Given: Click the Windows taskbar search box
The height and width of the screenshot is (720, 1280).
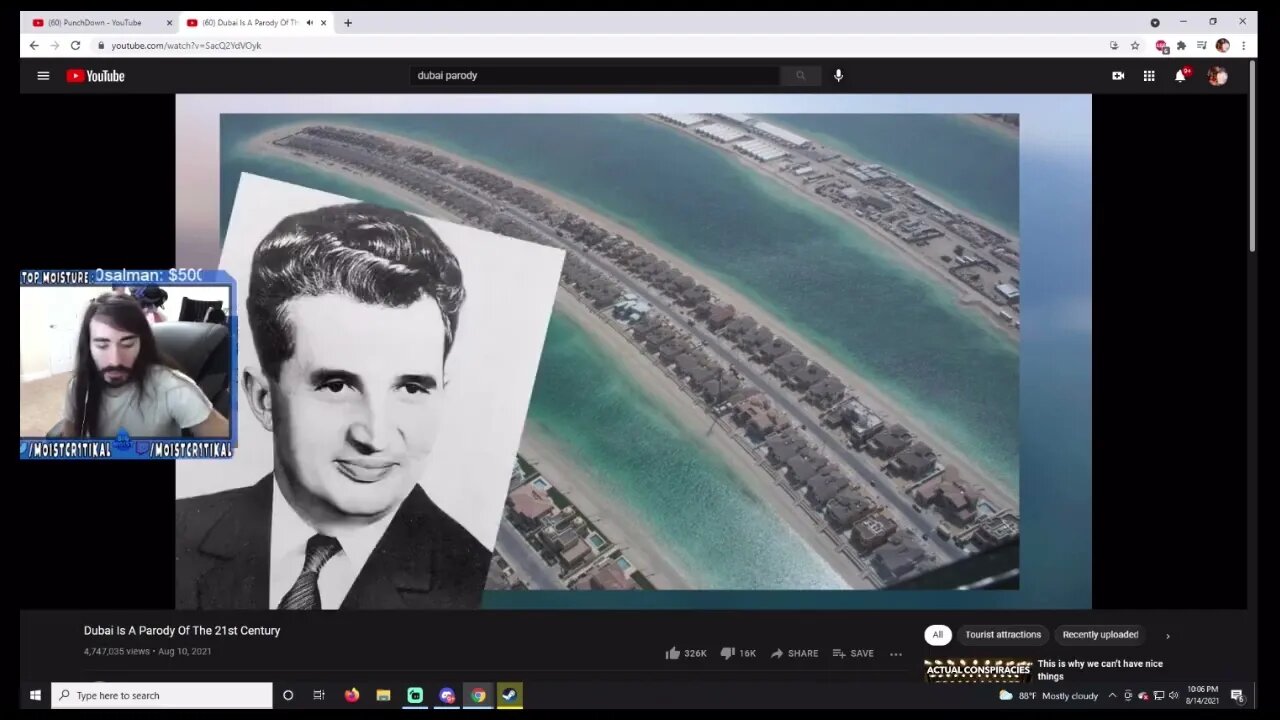Looking at the screenshot, I should pyautogui.click(x=162, y=695).
